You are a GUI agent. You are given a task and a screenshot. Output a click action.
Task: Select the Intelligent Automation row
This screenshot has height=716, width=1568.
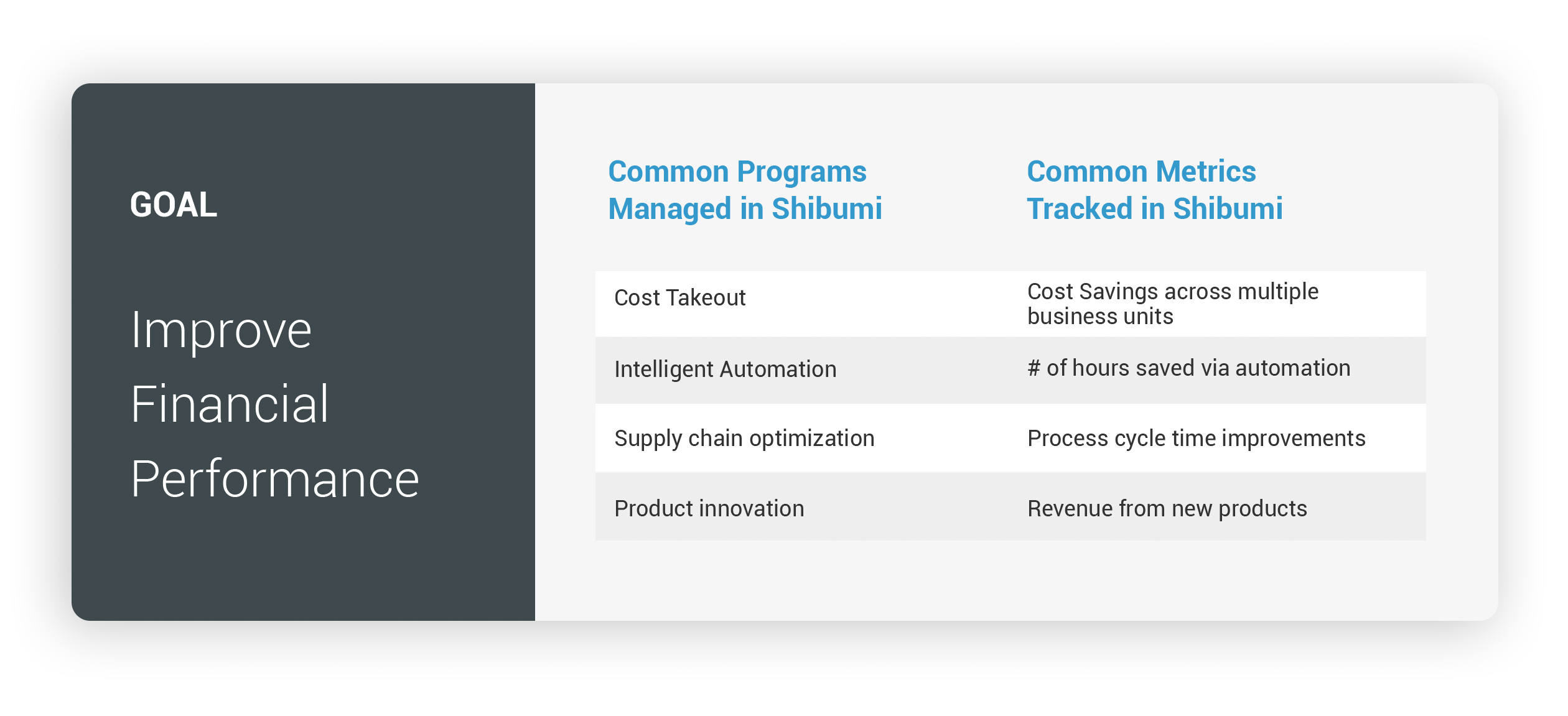coord(1010,370)
